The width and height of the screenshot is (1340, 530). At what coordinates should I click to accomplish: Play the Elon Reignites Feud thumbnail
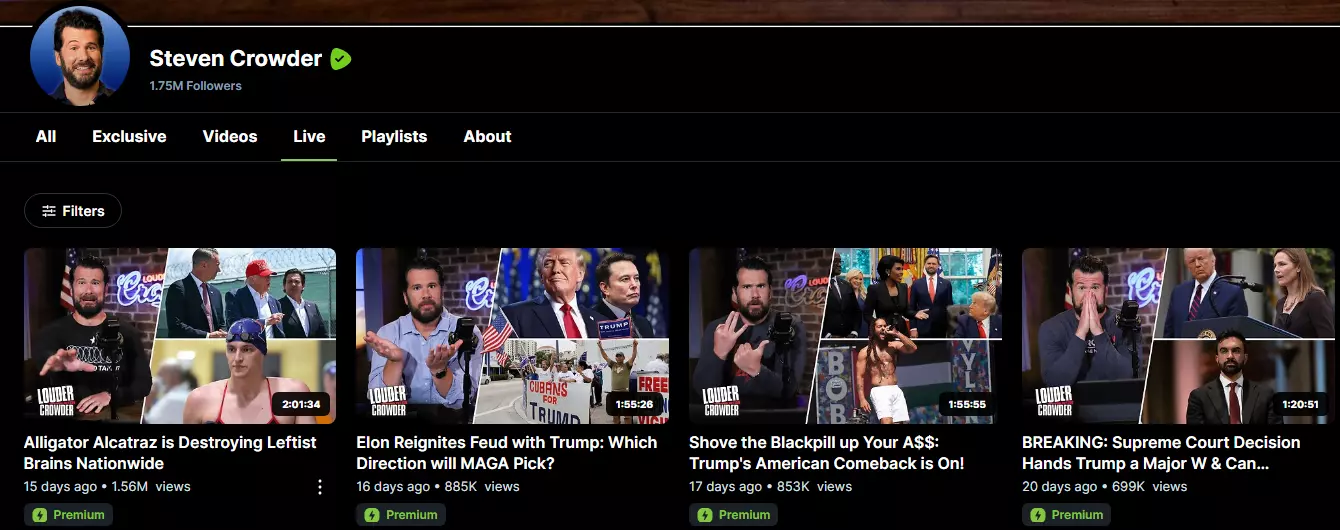513,336
